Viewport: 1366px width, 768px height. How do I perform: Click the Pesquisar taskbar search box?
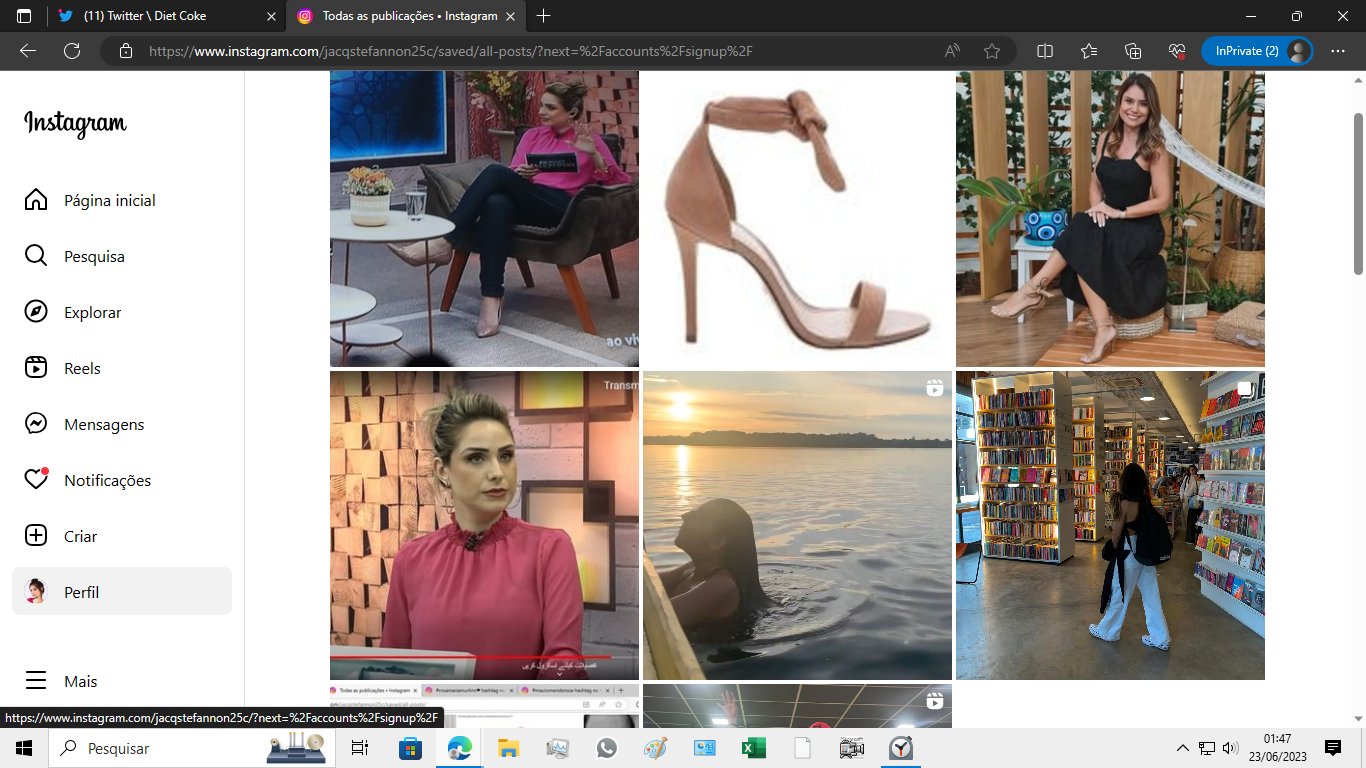[x=193, y=748]
